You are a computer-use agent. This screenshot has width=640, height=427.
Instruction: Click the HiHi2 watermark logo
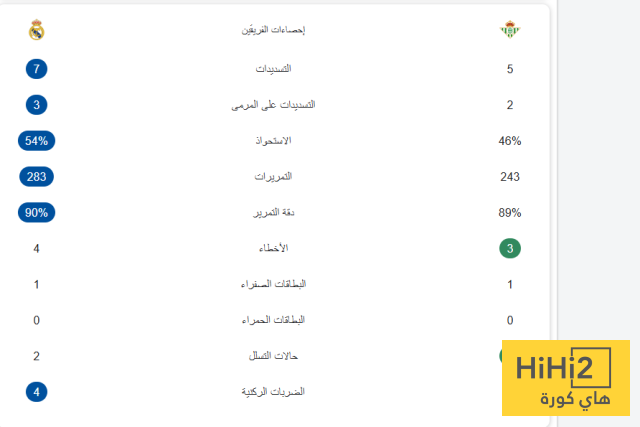565,379
